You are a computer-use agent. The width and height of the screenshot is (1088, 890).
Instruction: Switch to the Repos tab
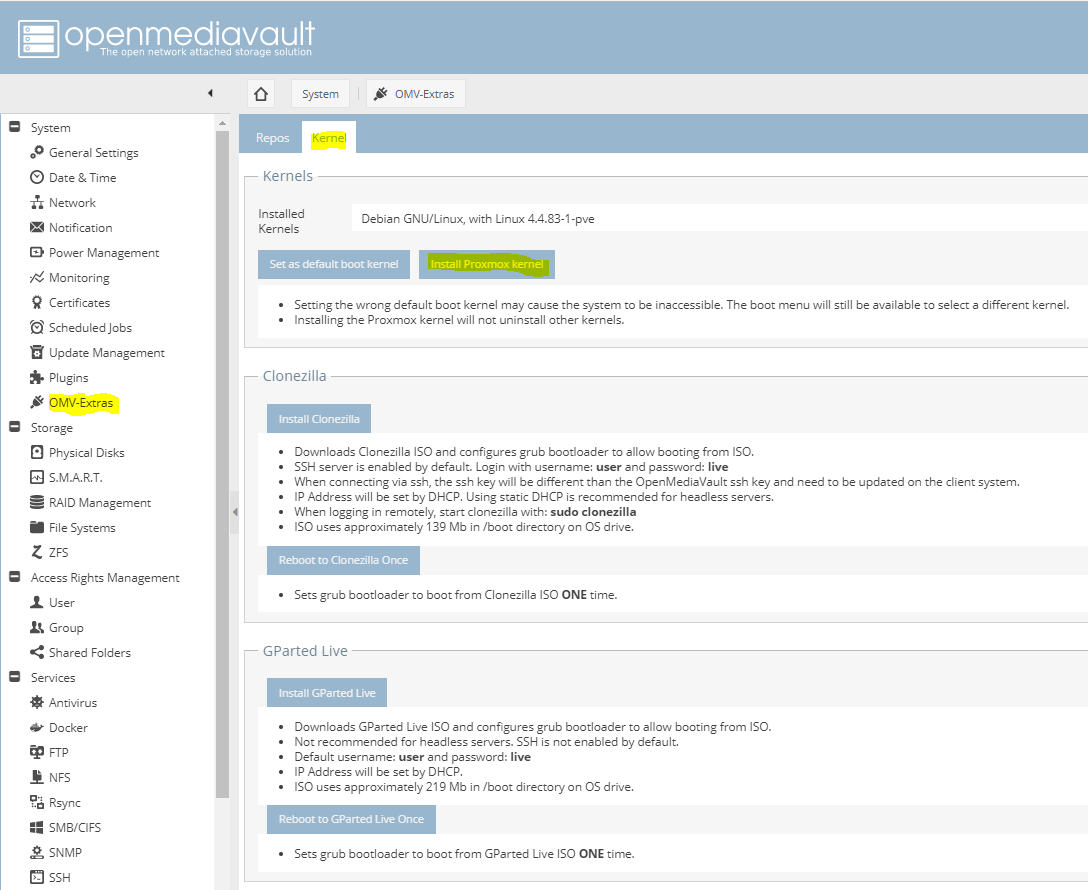pyautogui.click(x=272, y=137)
